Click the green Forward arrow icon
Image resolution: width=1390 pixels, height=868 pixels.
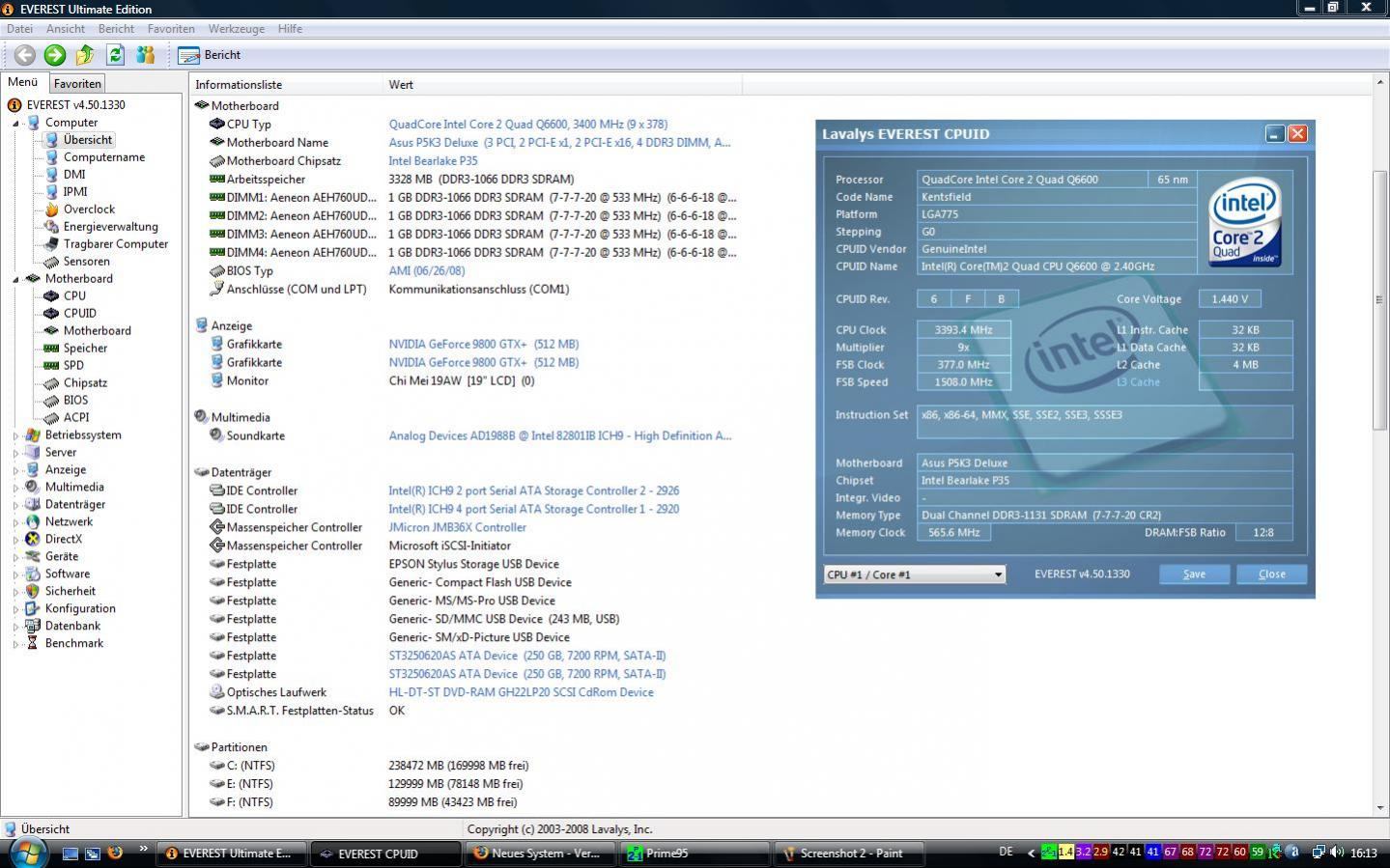(x=55, y=55)
